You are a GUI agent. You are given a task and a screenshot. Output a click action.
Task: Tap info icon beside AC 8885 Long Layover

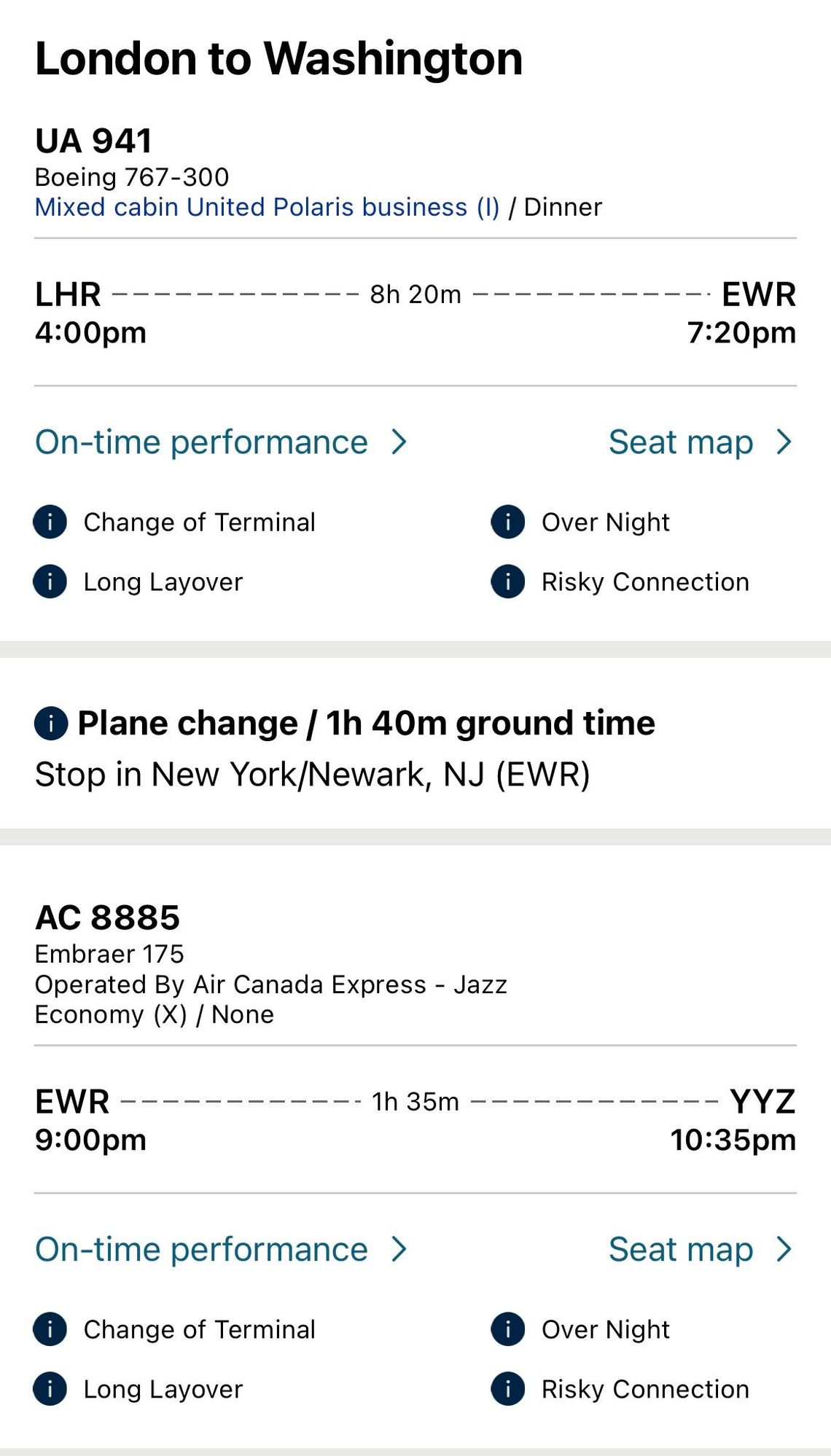coord(50,1389)
